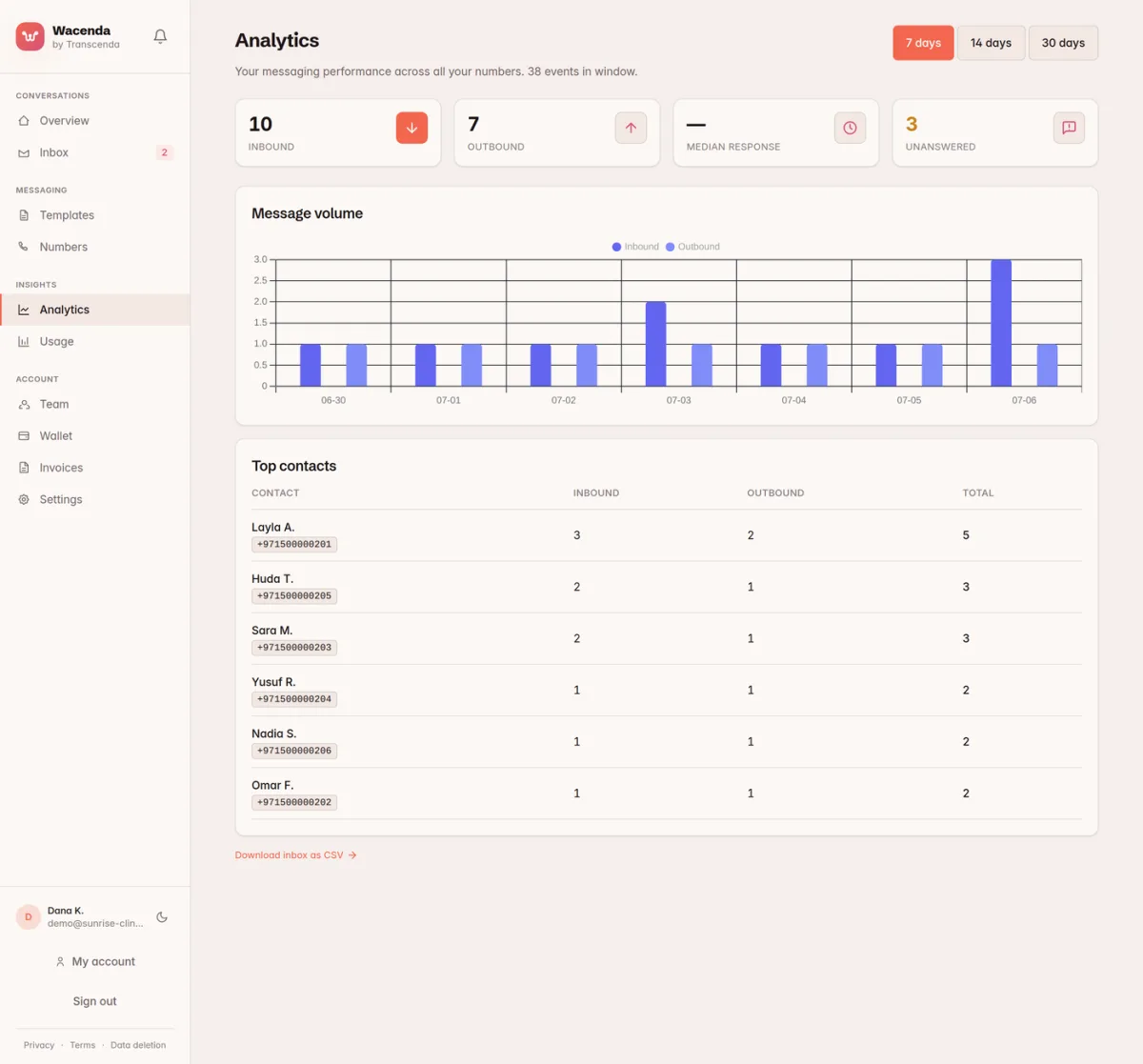Open the Team page
Screen dimensions: 1143x1064
coord(95,404)
